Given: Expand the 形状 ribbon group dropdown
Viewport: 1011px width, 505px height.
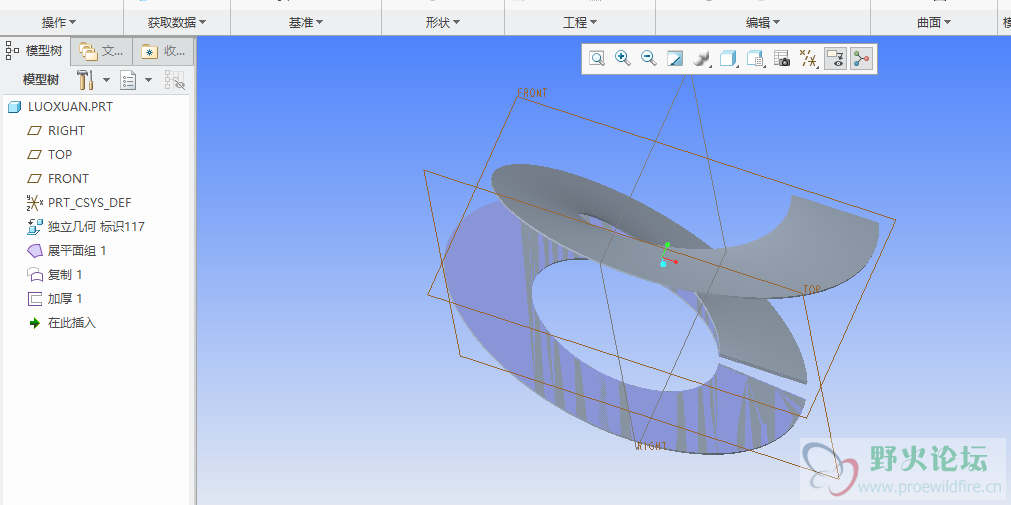Looking at the screenshot, I should point(443,22).
